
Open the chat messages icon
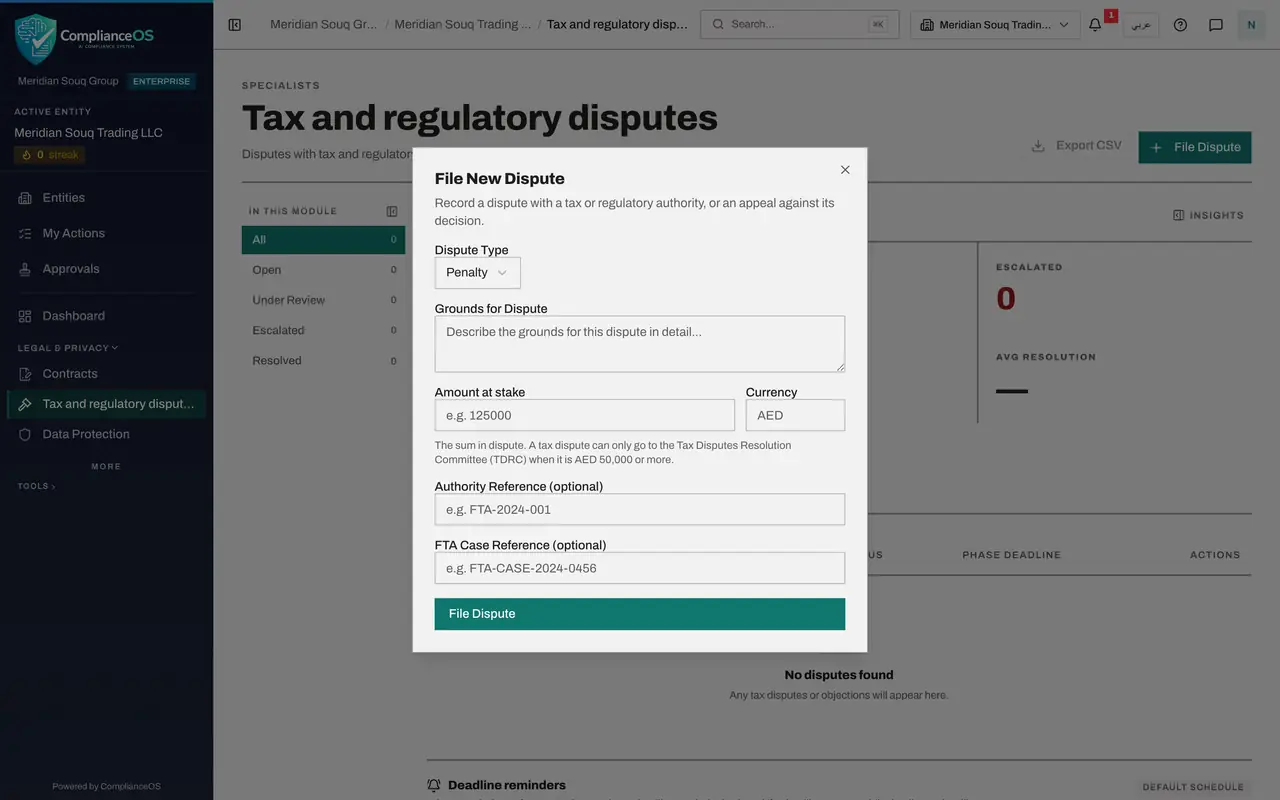[1216, 25]
